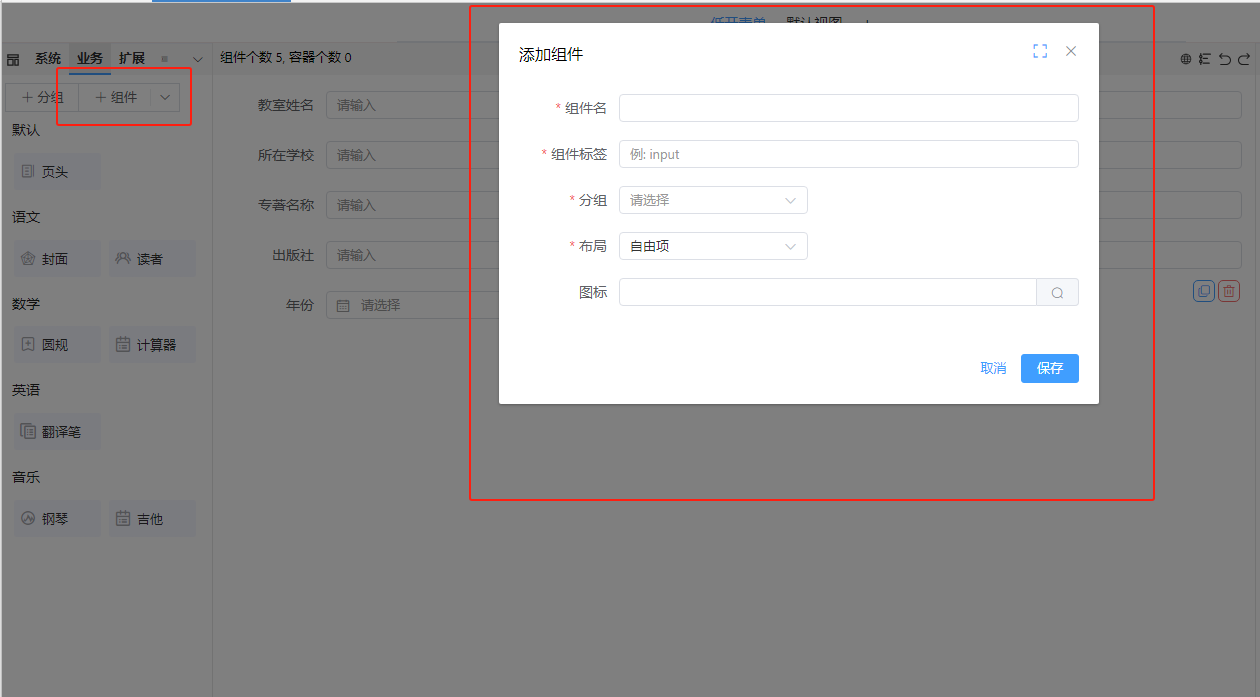This screenshot has height=697, width=1260.
Task: Click the 组件名 input field
Action: [848, 108]
